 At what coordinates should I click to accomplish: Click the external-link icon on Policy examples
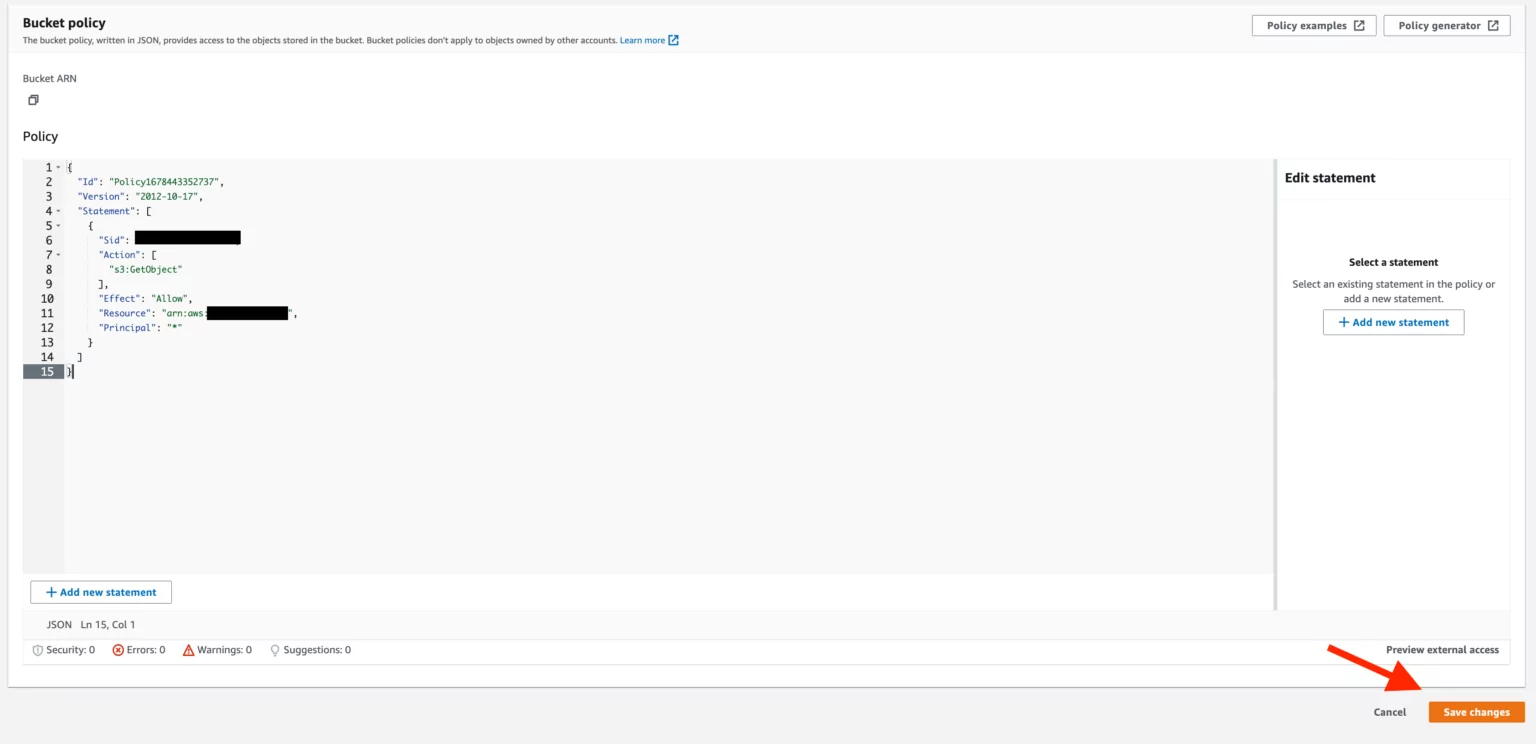pyautogui.click(x=1362, y=25)
